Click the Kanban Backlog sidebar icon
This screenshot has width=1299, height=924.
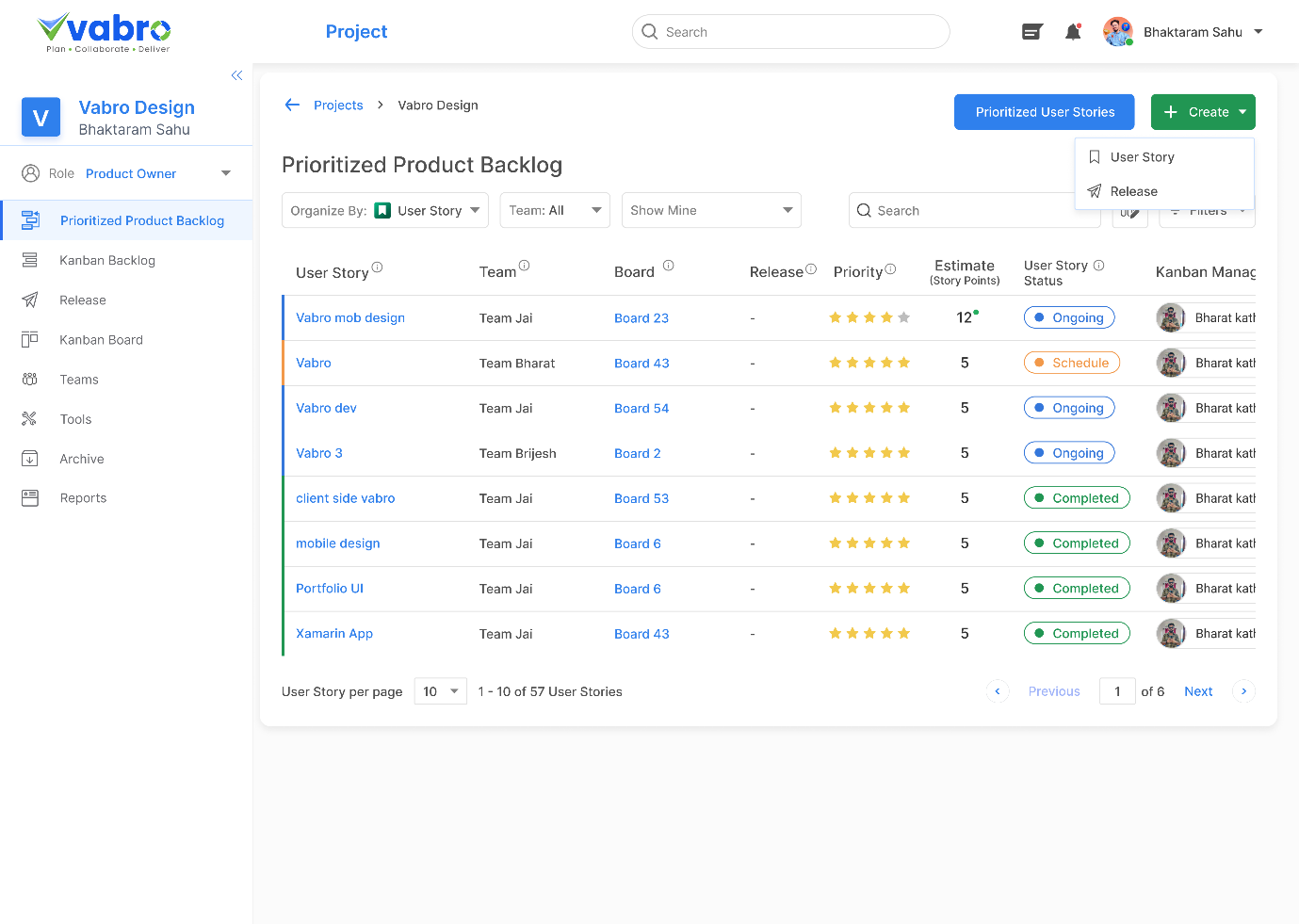pos(30,260)
